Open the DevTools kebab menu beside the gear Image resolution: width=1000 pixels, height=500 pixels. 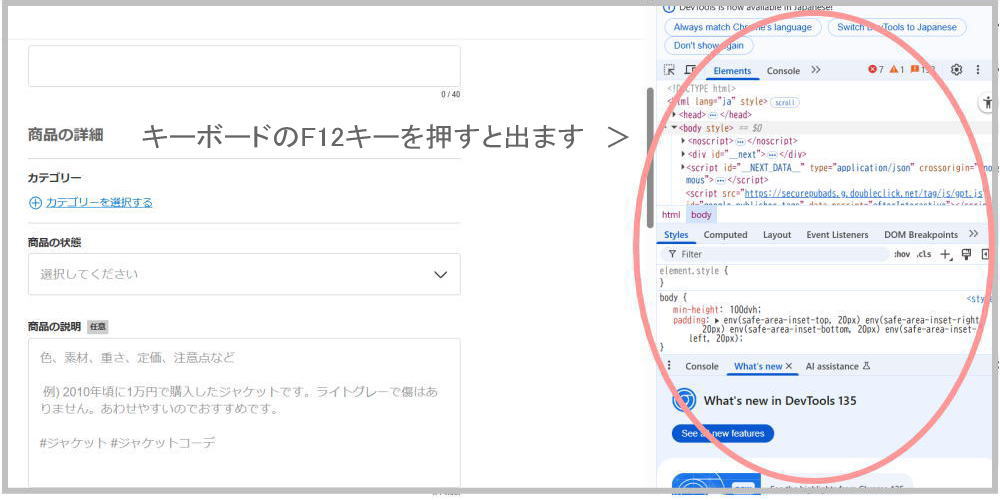(x=978, y=70)
